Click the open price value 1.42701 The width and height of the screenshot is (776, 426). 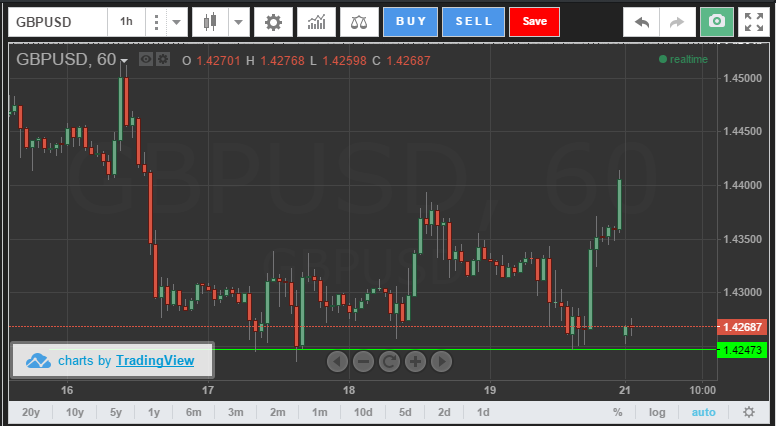[218, 61]
